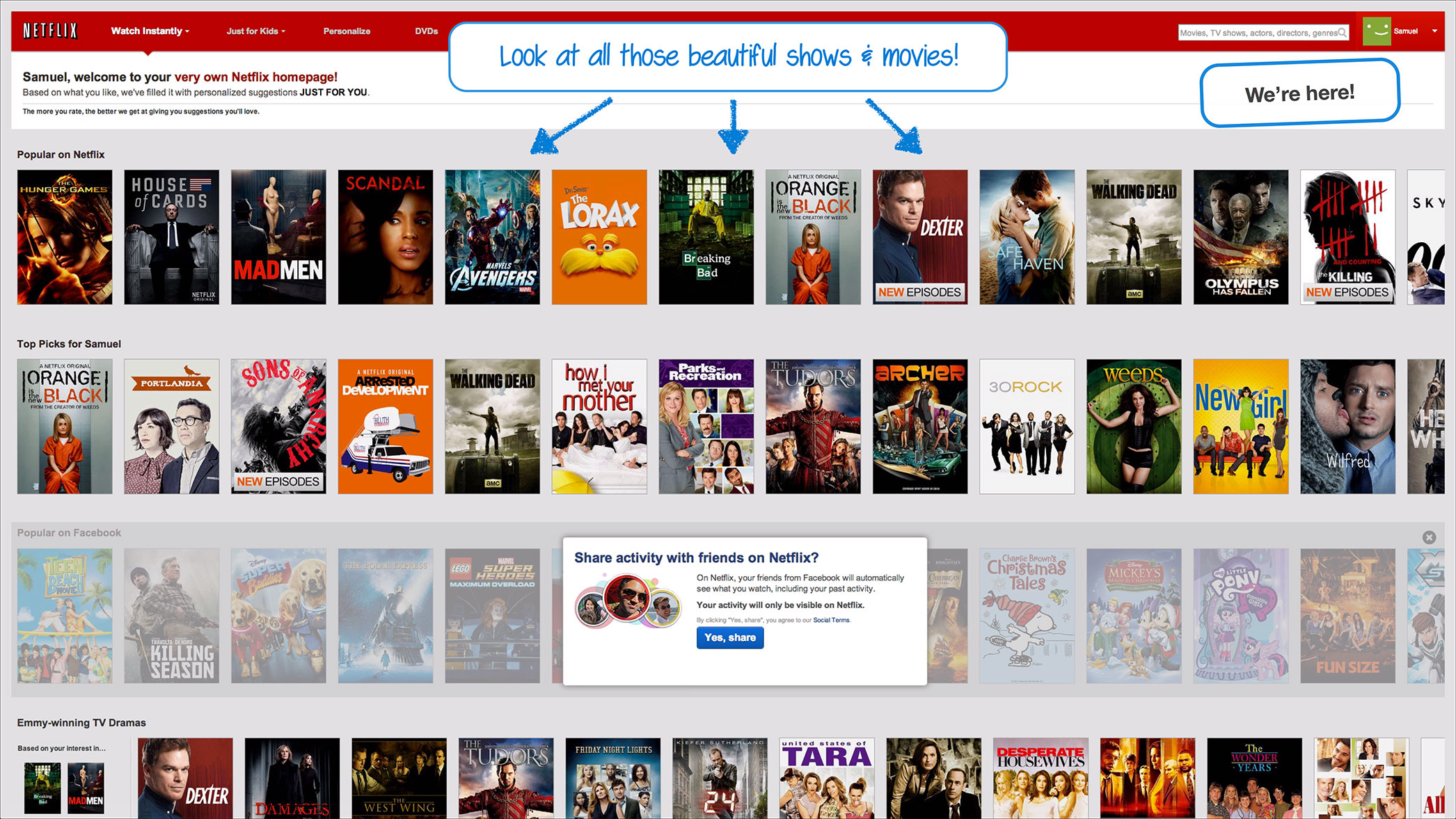Screen dimensions: 1456x819
Task: Select the Portlandia poster
Action: 171,427
